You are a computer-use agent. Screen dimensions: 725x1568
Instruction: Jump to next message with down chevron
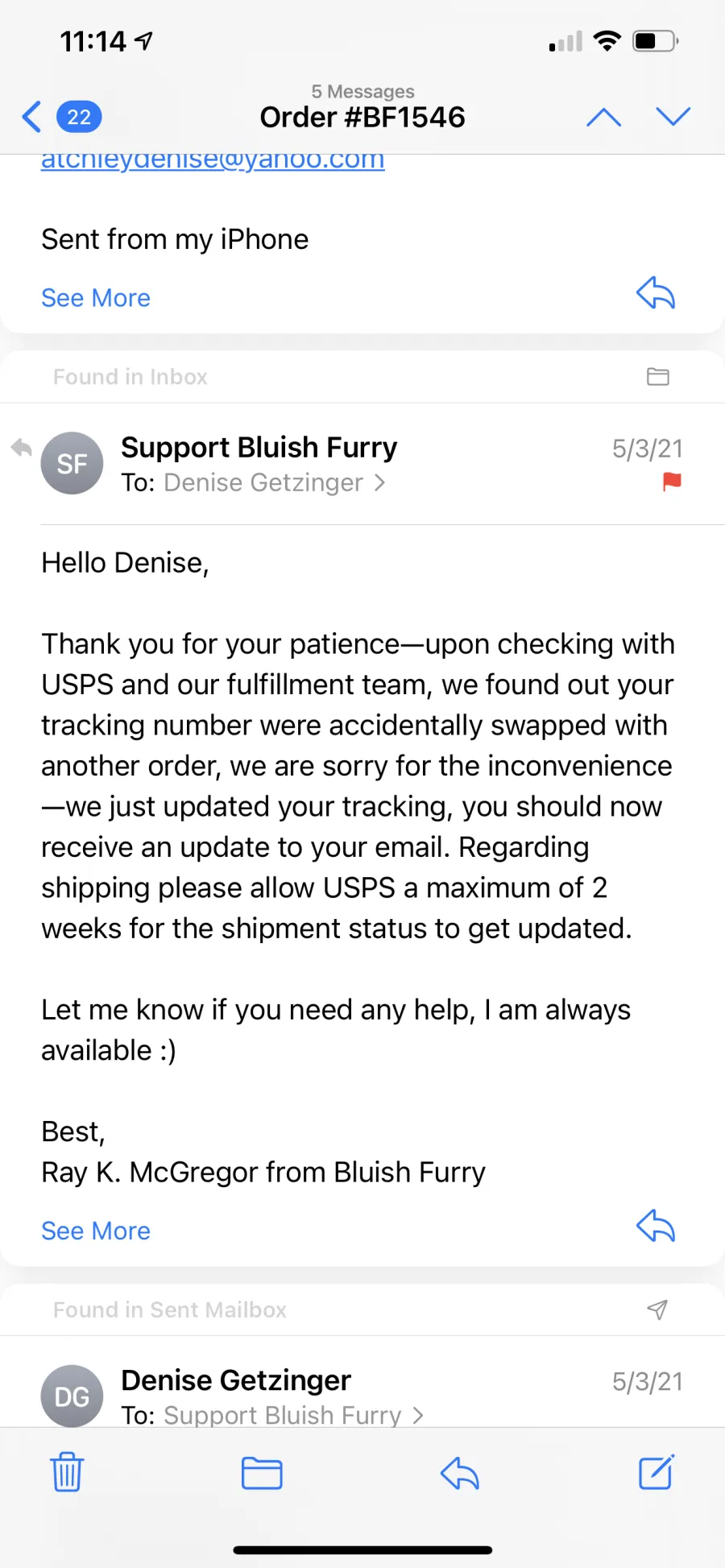tap(673, 117)
